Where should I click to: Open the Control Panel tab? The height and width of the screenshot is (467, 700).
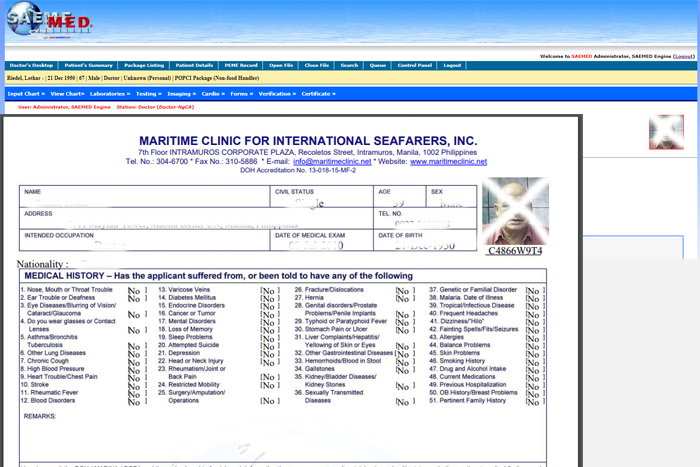[414, 65]
